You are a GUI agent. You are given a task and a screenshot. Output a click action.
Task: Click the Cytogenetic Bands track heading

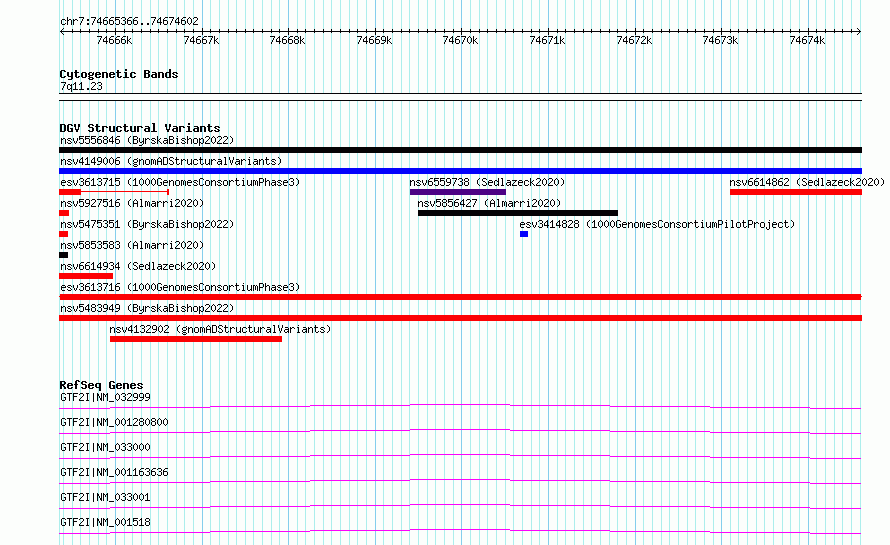[119, 74]
